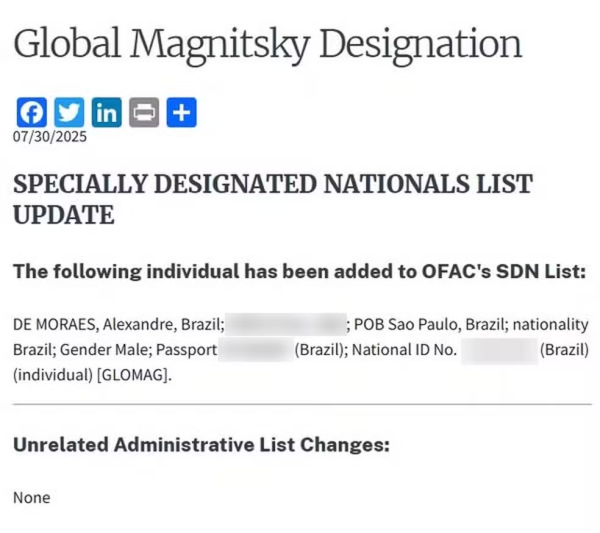This screenshot has width=600, height=533.
Task: Click the 07/30/2025 date text
Action: pos(49,136)
